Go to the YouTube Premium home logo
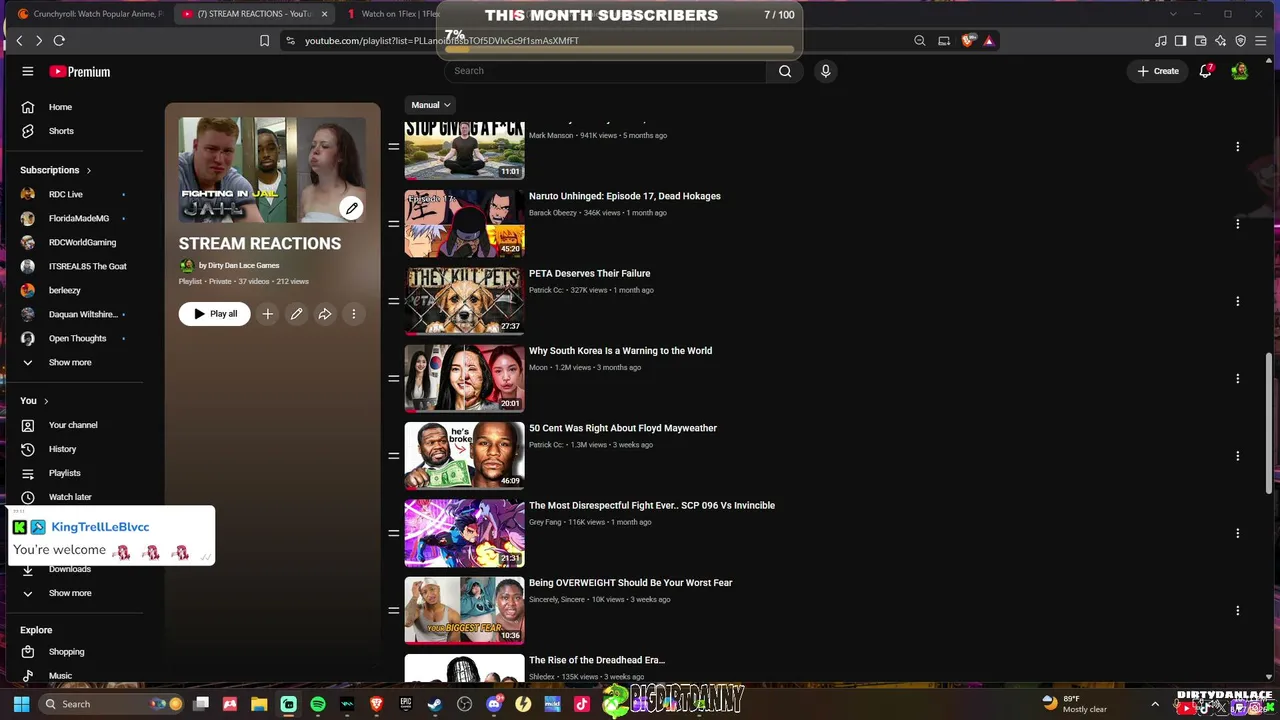This screenshot has width=1280, height=720. pos(80,71)
